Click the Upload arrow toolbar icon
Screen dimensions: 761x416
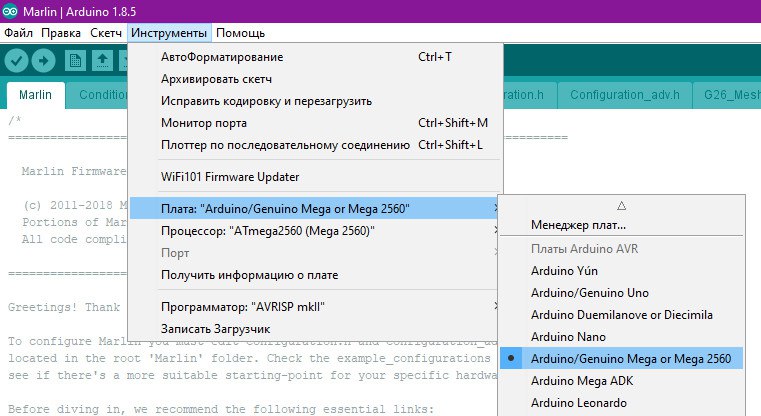click(43, 61)
